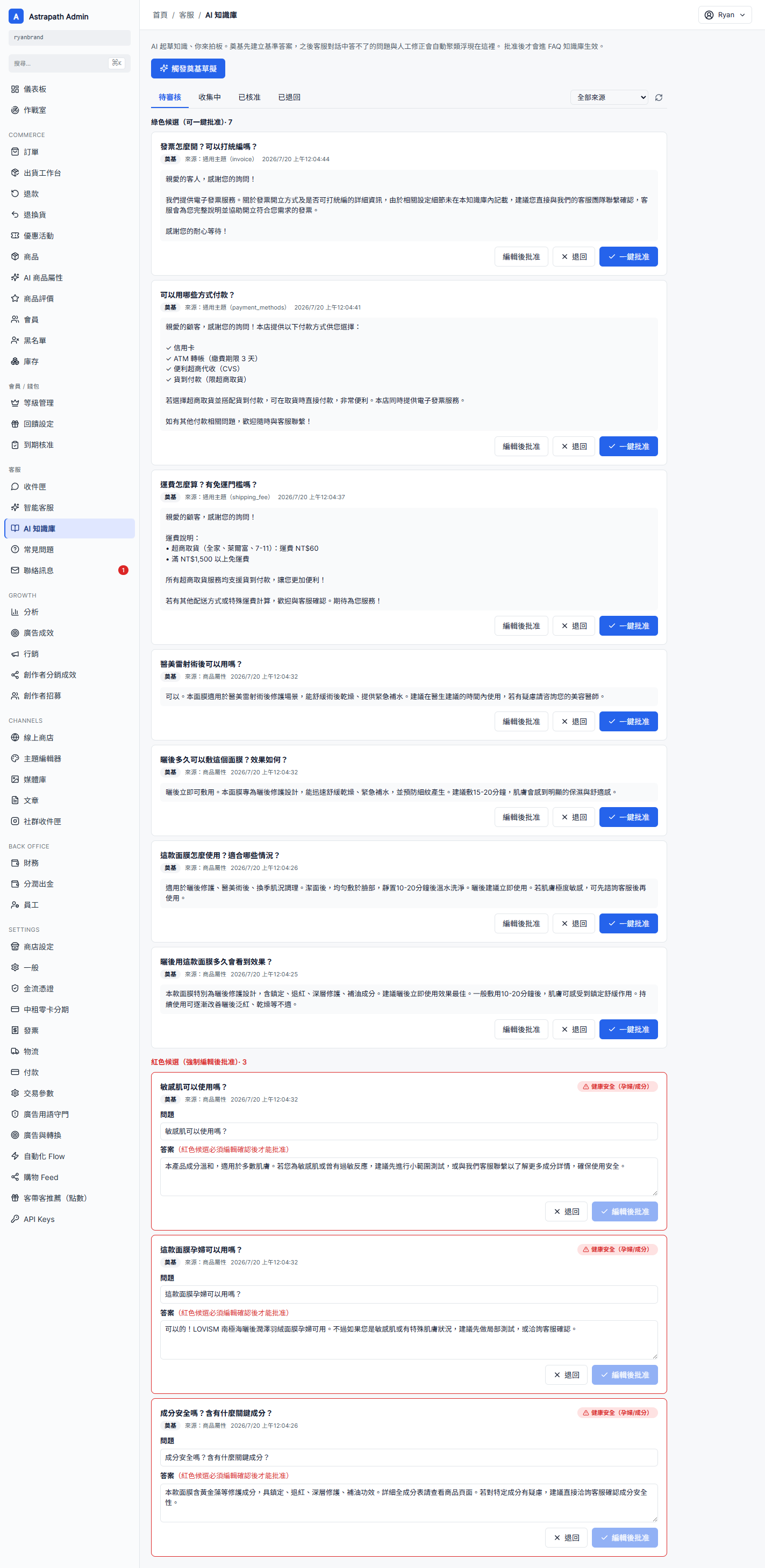Open the 全部來源 source dropdown
Image resolution: width=765 pixels, height=1568 pixels.
(x=609, y=97)
